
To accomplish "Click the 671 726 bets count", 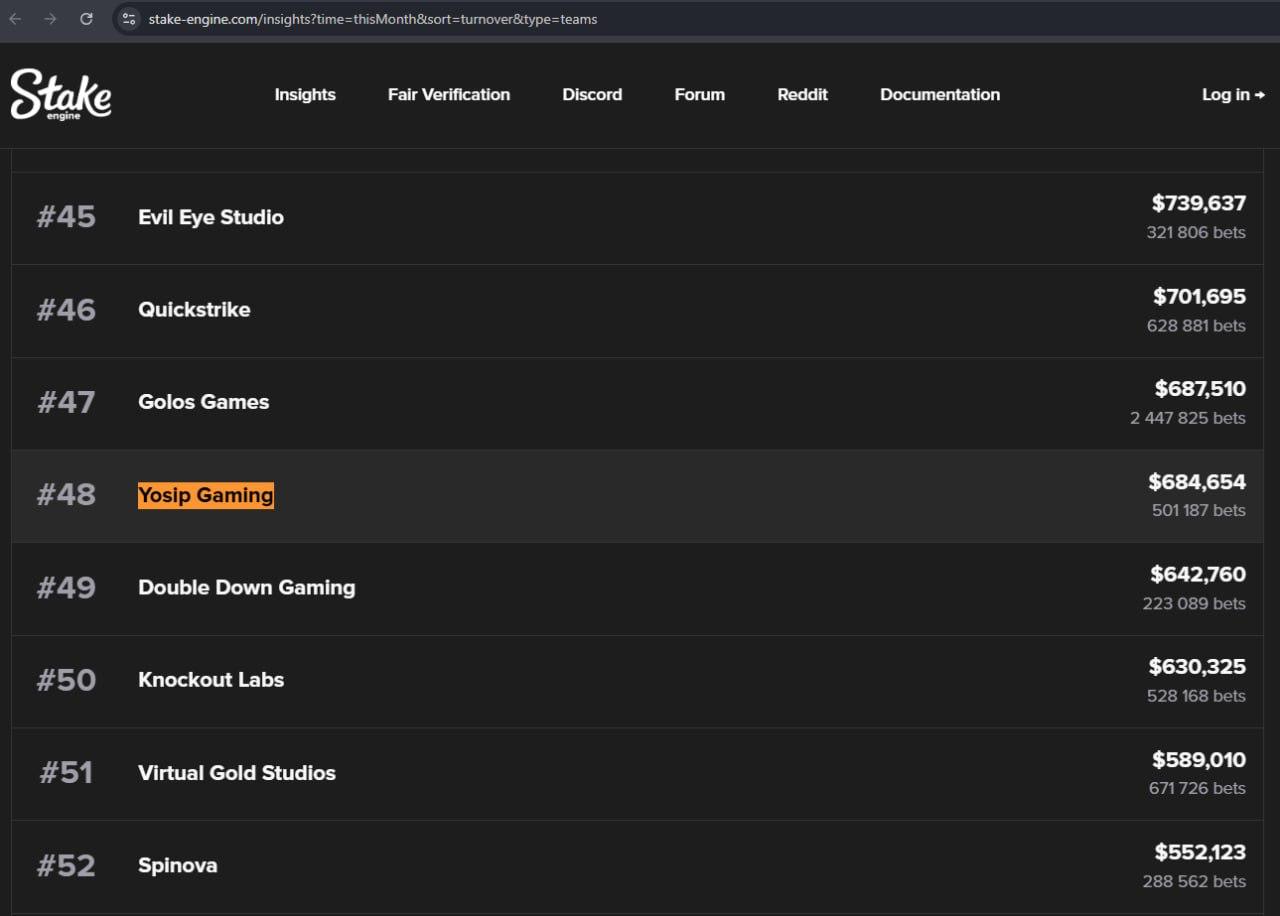I will pyautogui.click(x=1197, y=789).
